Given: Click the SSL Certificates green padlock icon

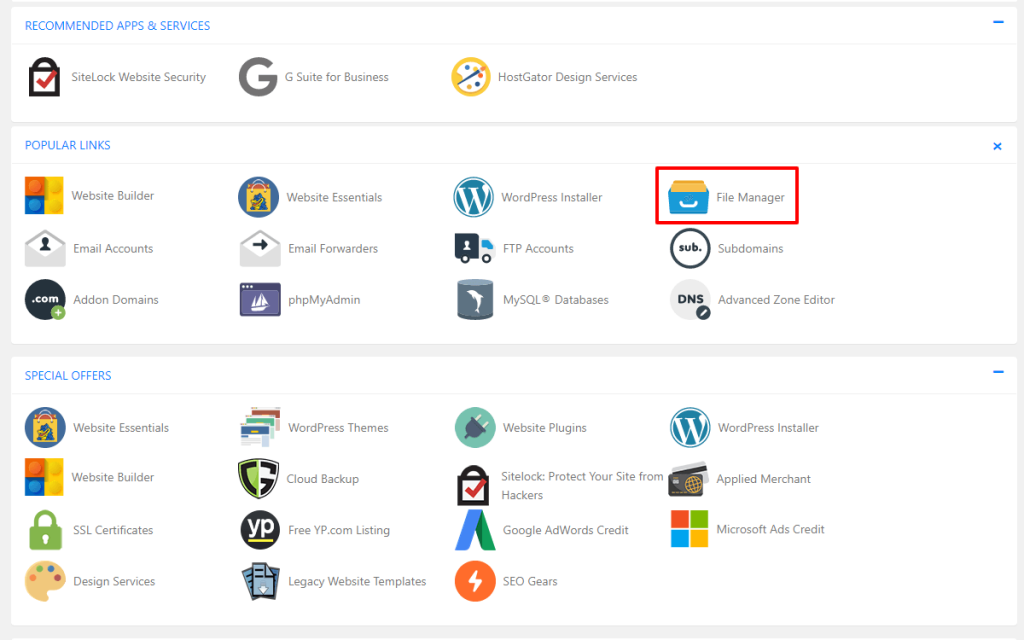Looking at the screenshot, I should point(45,530).
